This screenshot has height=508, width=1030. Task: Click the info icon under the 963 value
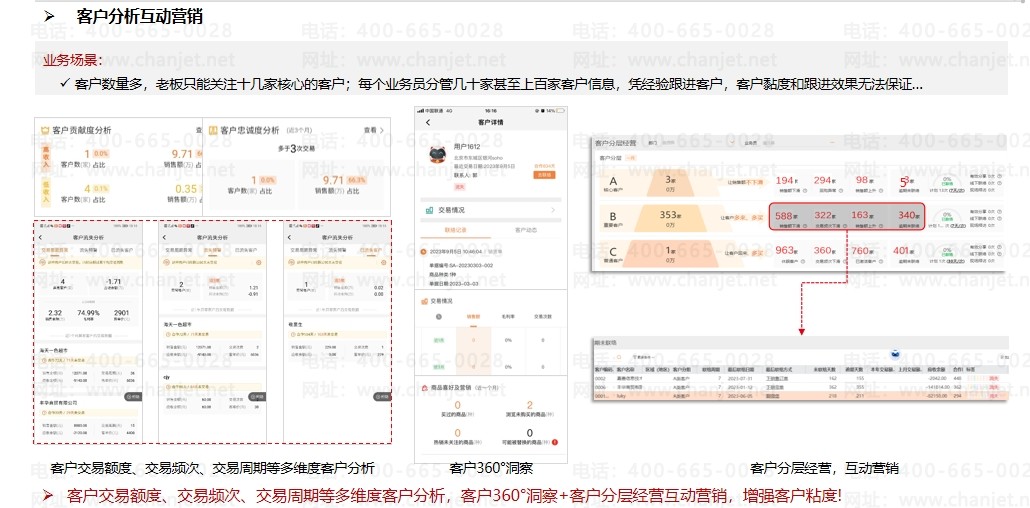(801, 261)
